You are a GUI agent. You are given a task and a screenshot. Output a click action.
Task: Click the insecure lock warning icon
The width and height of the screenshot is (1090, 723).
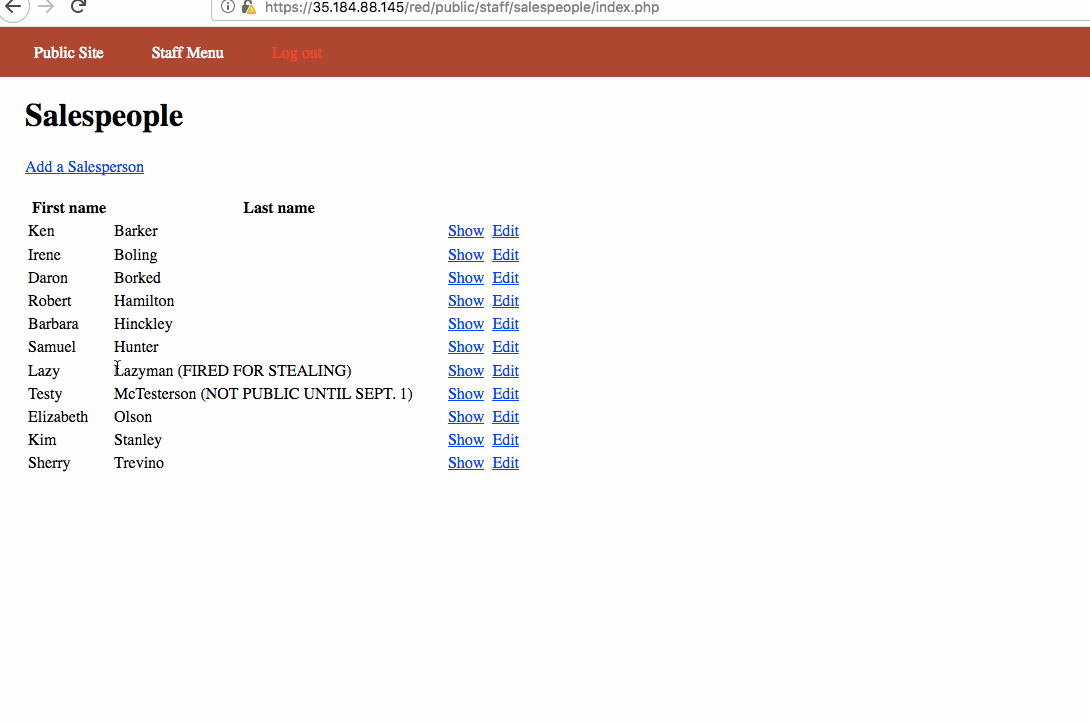pos(248,7)
